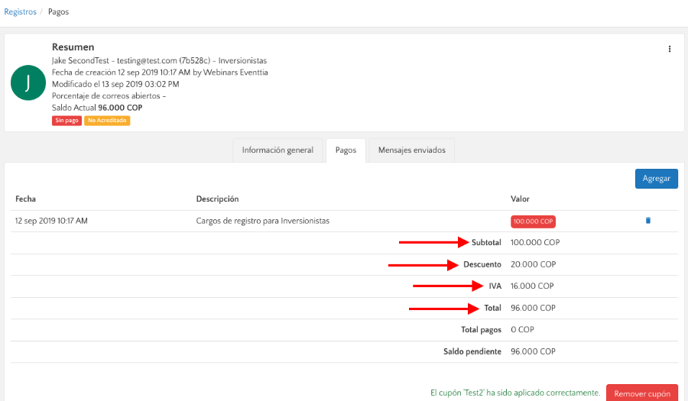The width and height of the screenshot is (688, 401).
Task: Delete the payment row with trash icon
Action: 647,220
